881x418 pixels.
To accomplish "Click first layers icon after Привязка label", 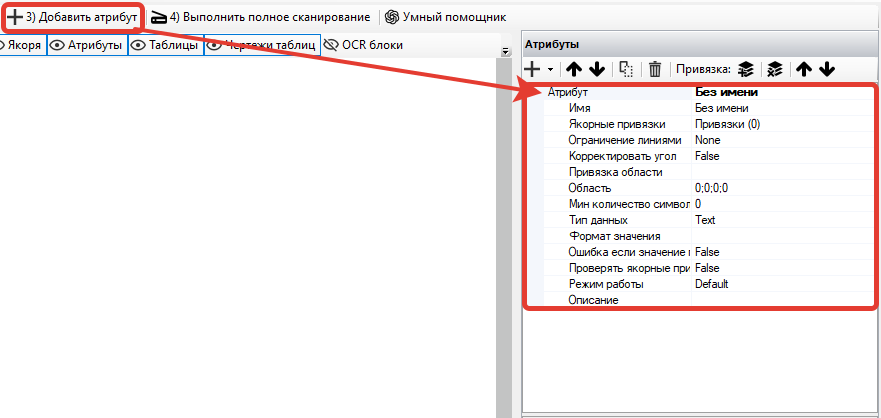I will click(x=745, y=69).
